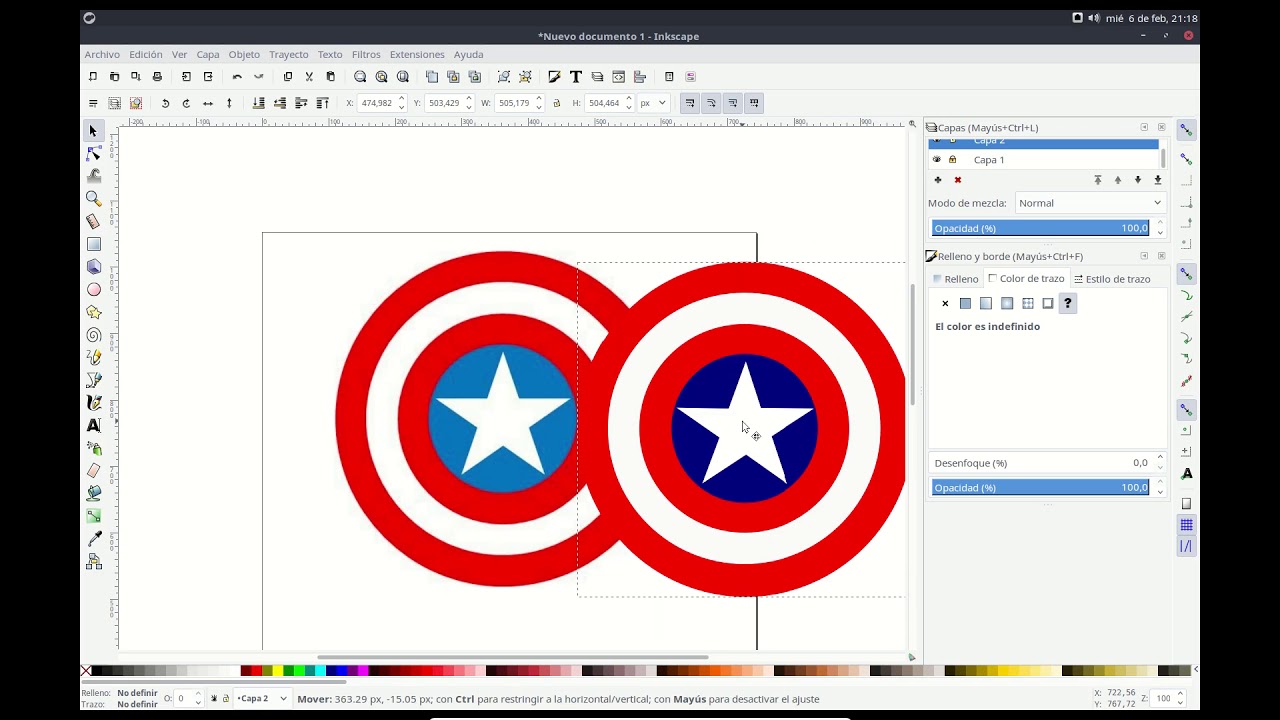Increase Desenfoque blur stepper
Image resolution: width=1280 pixels, height=720 pixels.
[x=1160, y=459]
